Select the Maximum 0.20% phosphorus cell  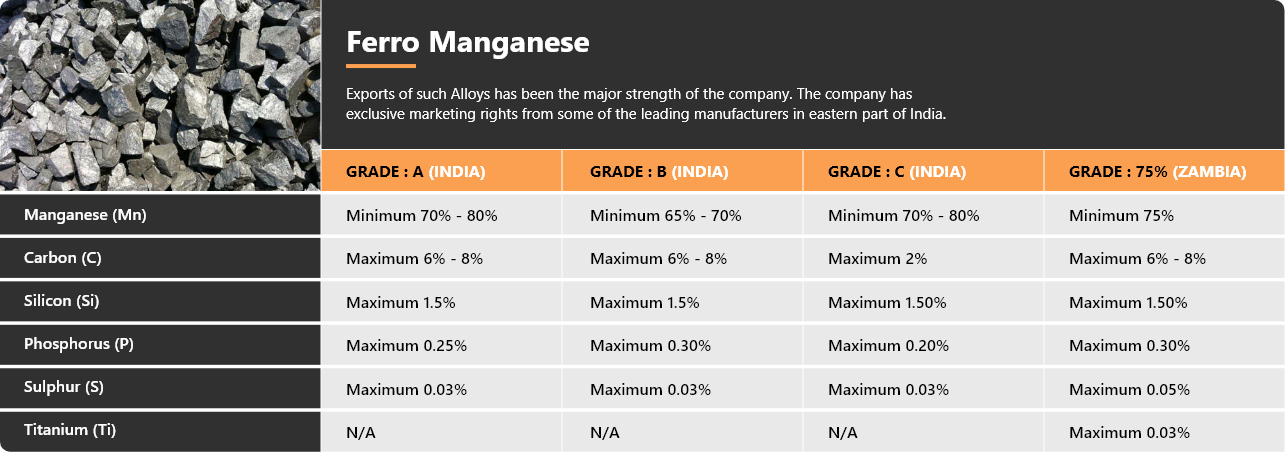923,345
